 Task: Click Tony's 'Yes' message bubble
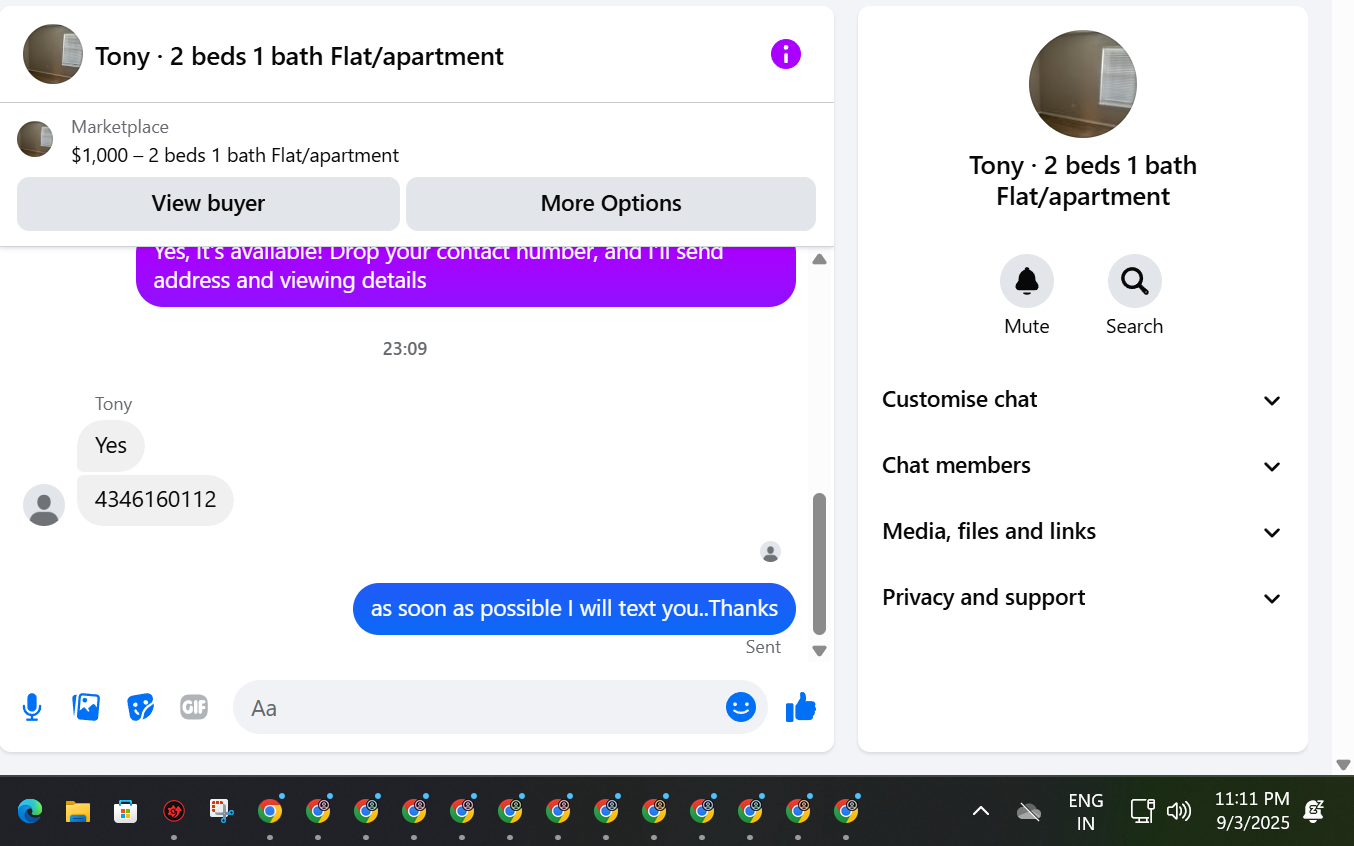[x=111, y=446]
